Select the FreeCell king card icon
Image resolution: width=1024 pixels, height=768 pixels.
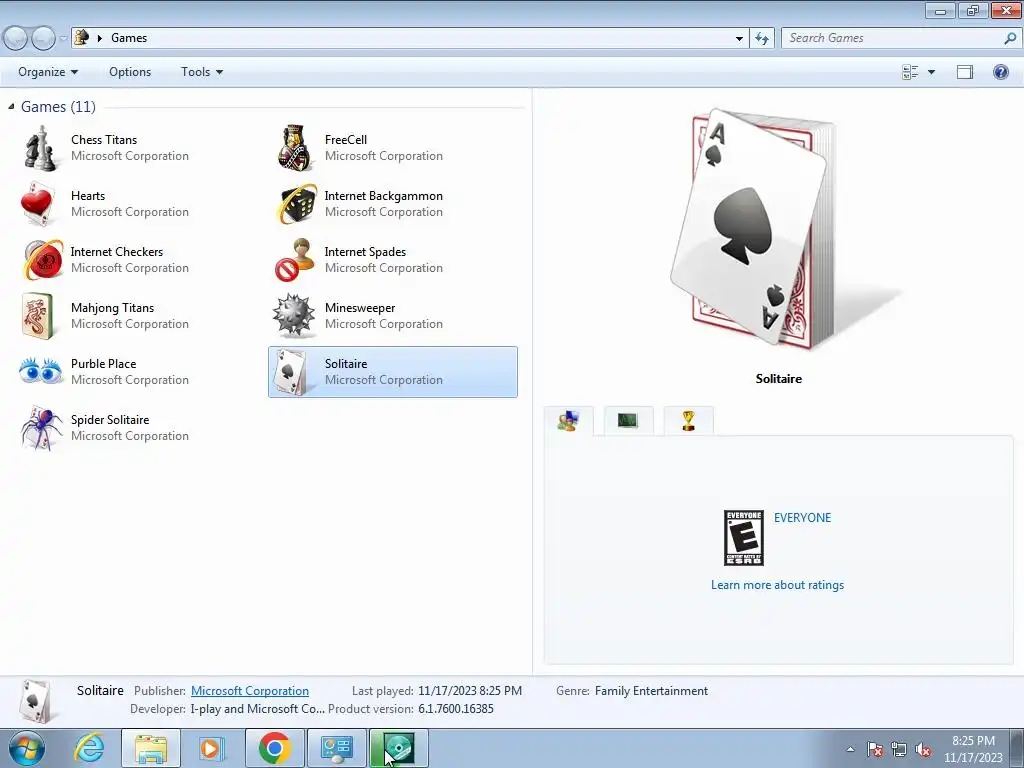coord(295,148)
